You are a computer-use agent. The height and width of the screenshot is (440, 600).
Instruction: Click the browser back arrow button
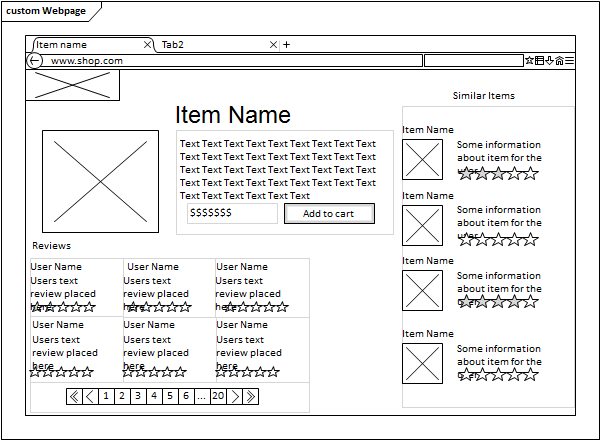[34, 61]
